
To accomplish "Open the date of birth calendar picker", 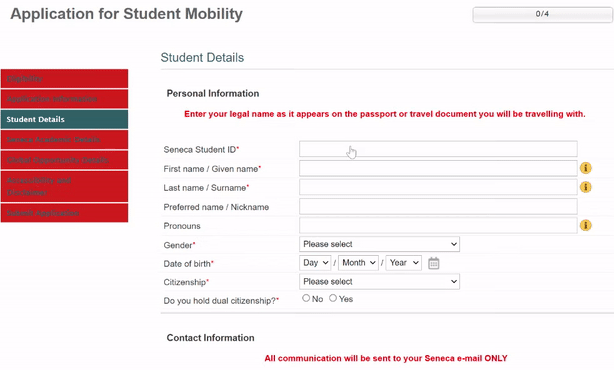I will click(433, 263).
